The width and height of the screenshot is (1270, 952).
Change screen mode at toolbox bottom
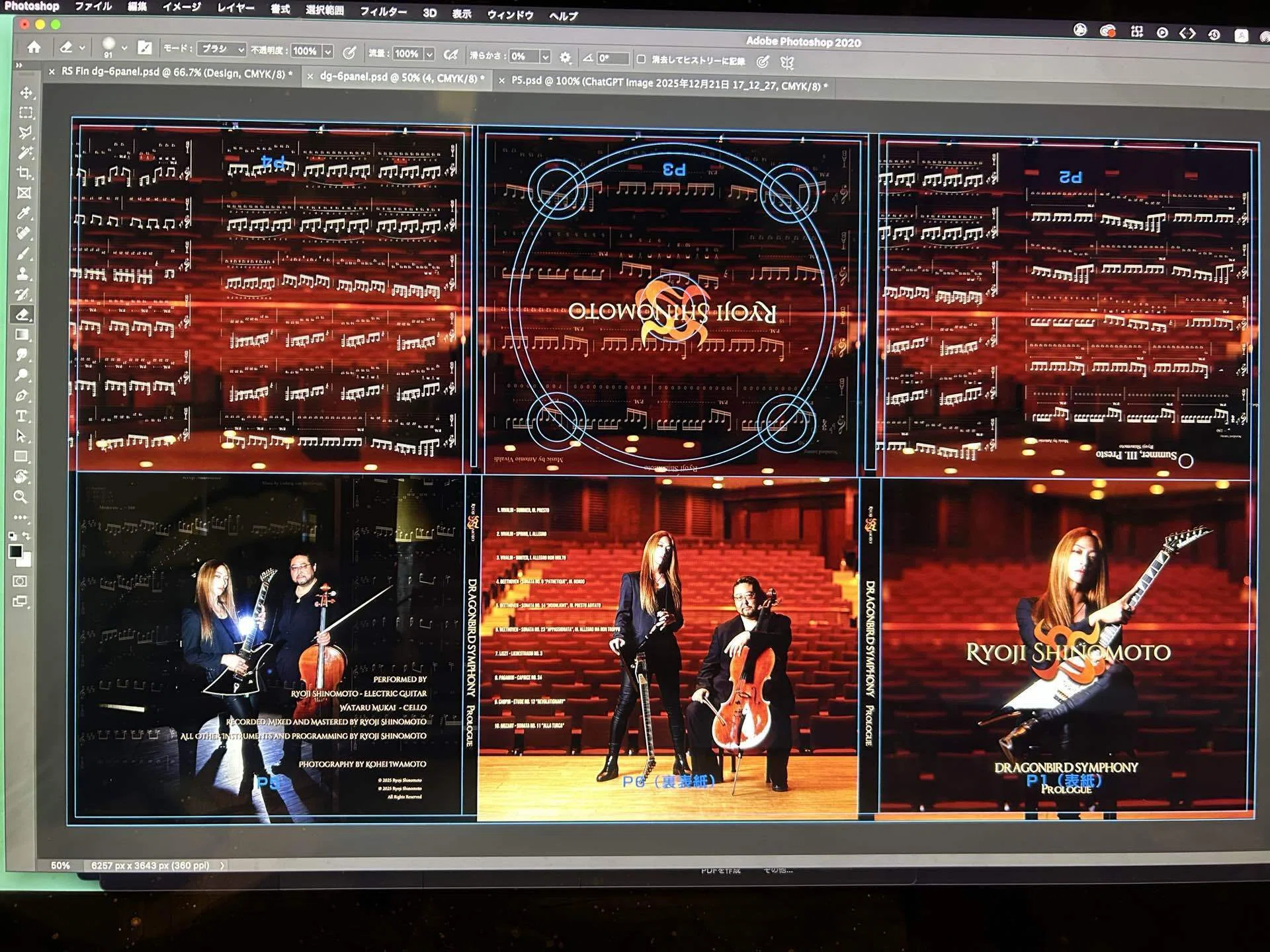pos(20,602)
